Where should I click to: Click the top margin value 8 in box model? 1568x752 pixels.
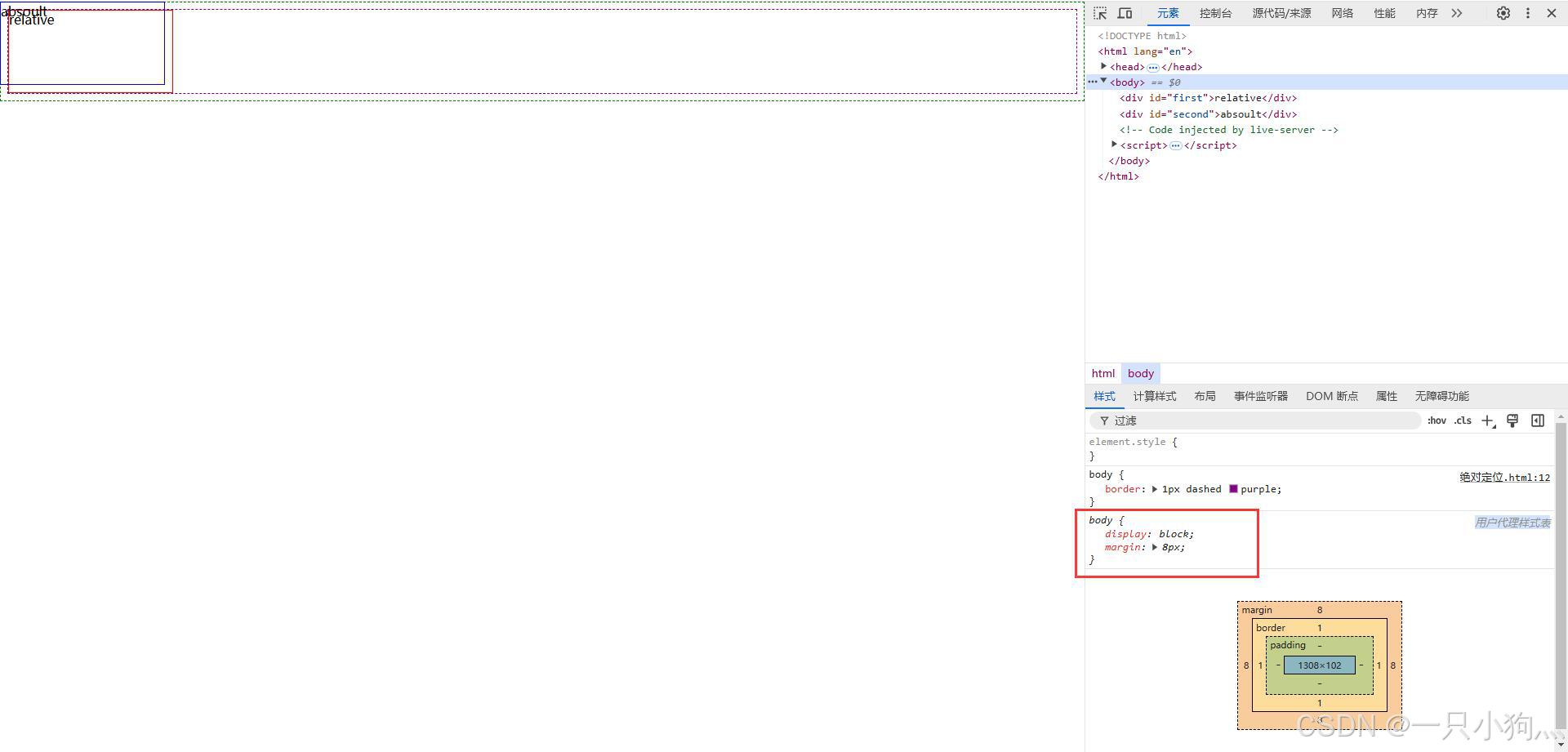pos(1319,610)
